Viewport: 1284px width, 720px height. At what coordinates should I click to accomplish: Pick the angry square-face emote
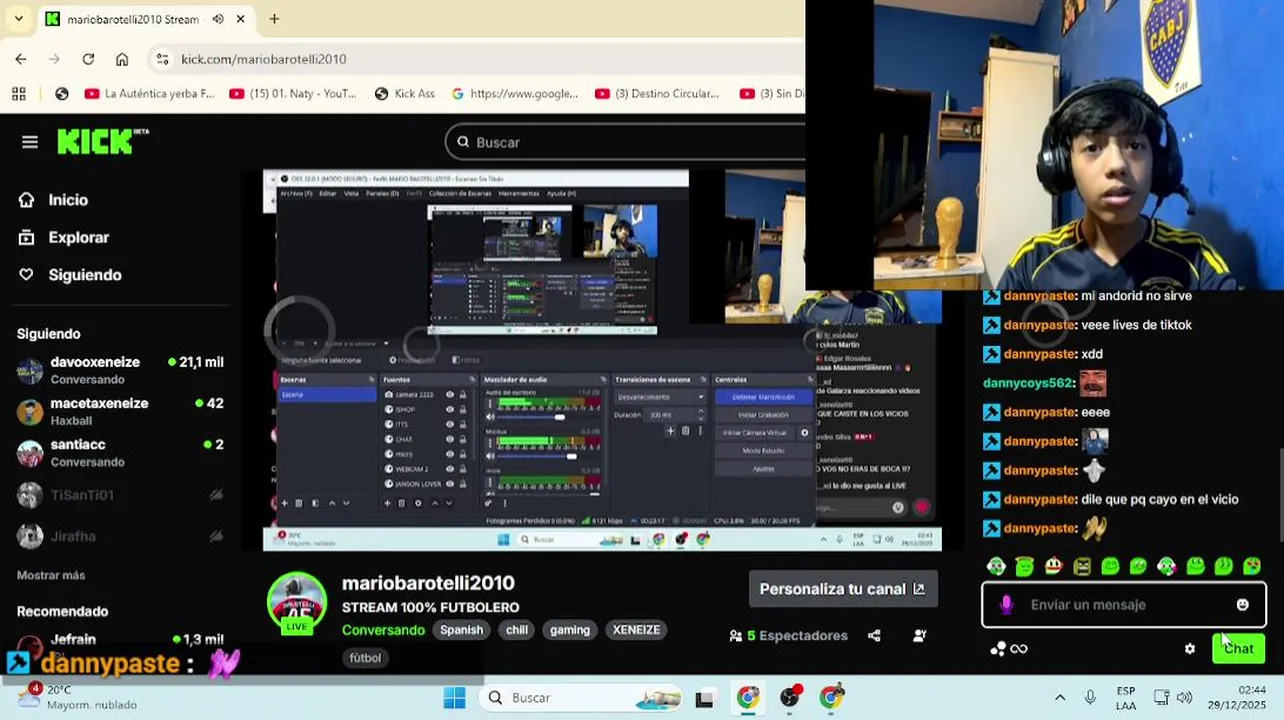point(1082,566)
